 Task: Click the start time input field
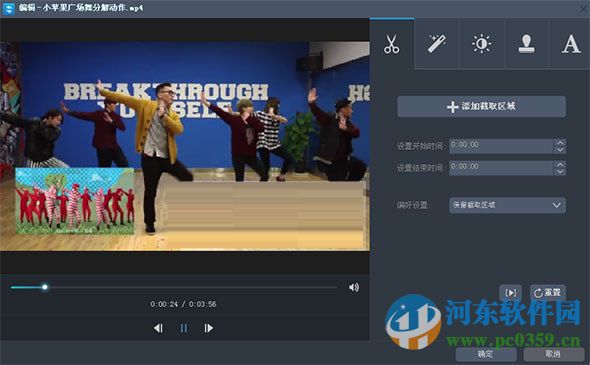[x=501, y=146]
